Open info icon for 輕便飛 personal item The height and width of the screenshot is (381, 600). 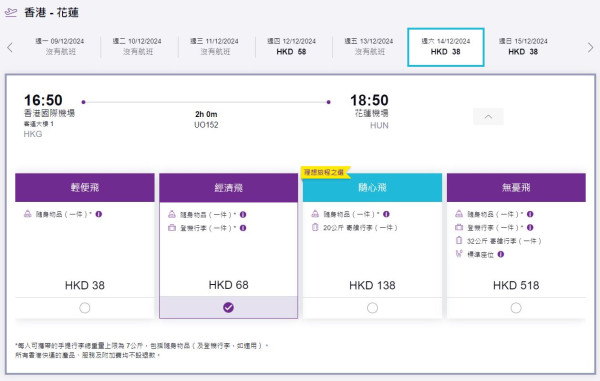[99, 214]
